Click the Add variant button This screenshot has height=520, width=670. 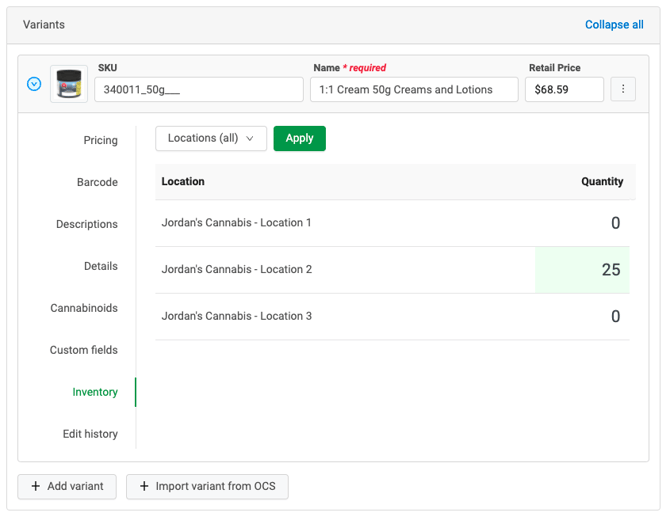tap(67, 486)
